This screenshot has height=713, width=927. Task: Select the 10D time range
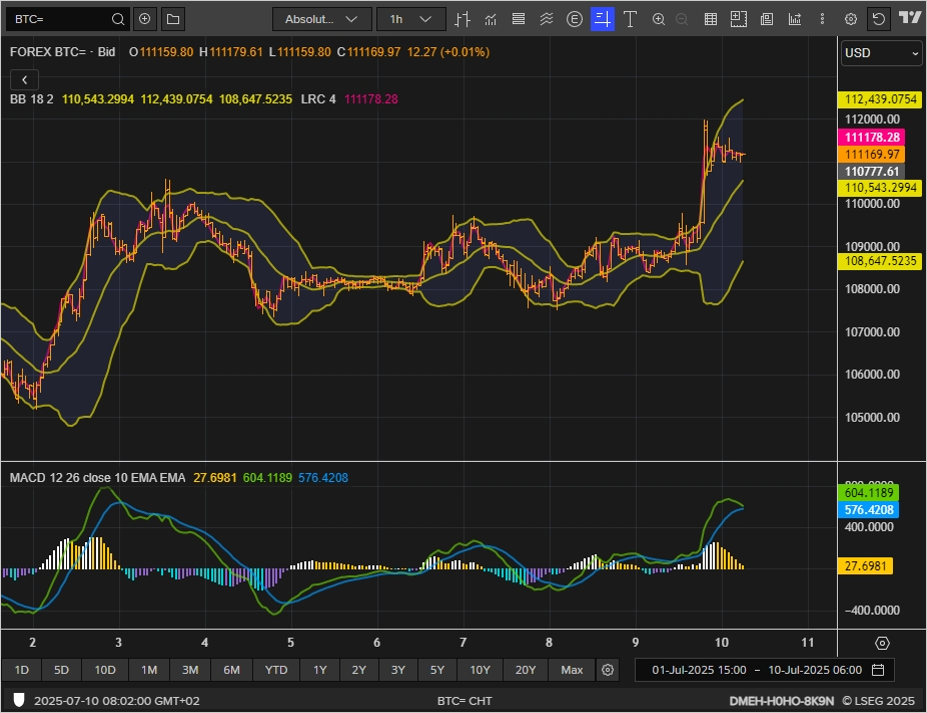click(105, 670)
